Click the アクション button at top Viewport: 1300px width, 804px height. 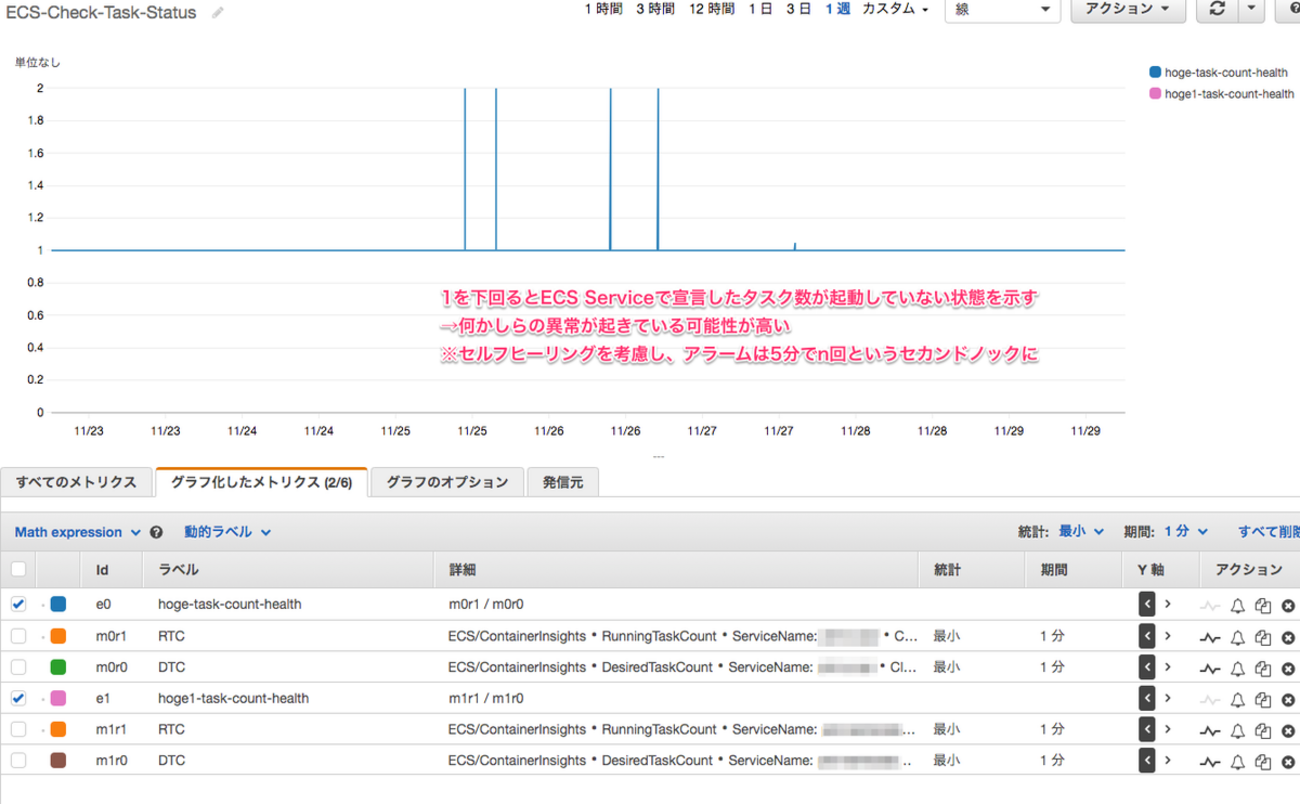pos(1127,9)
